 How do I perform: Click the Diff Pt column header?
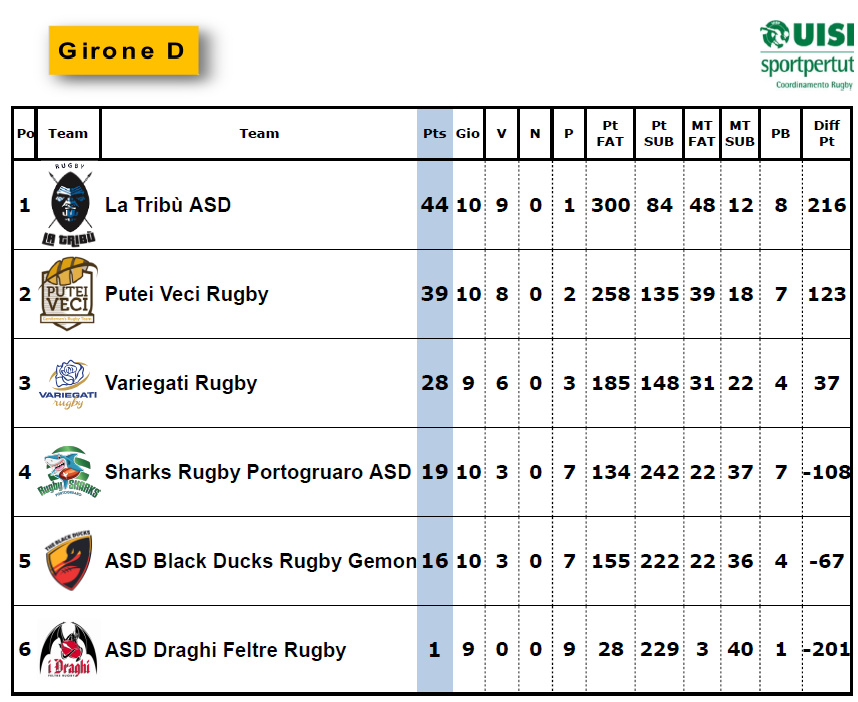click(x=827, y=134)
